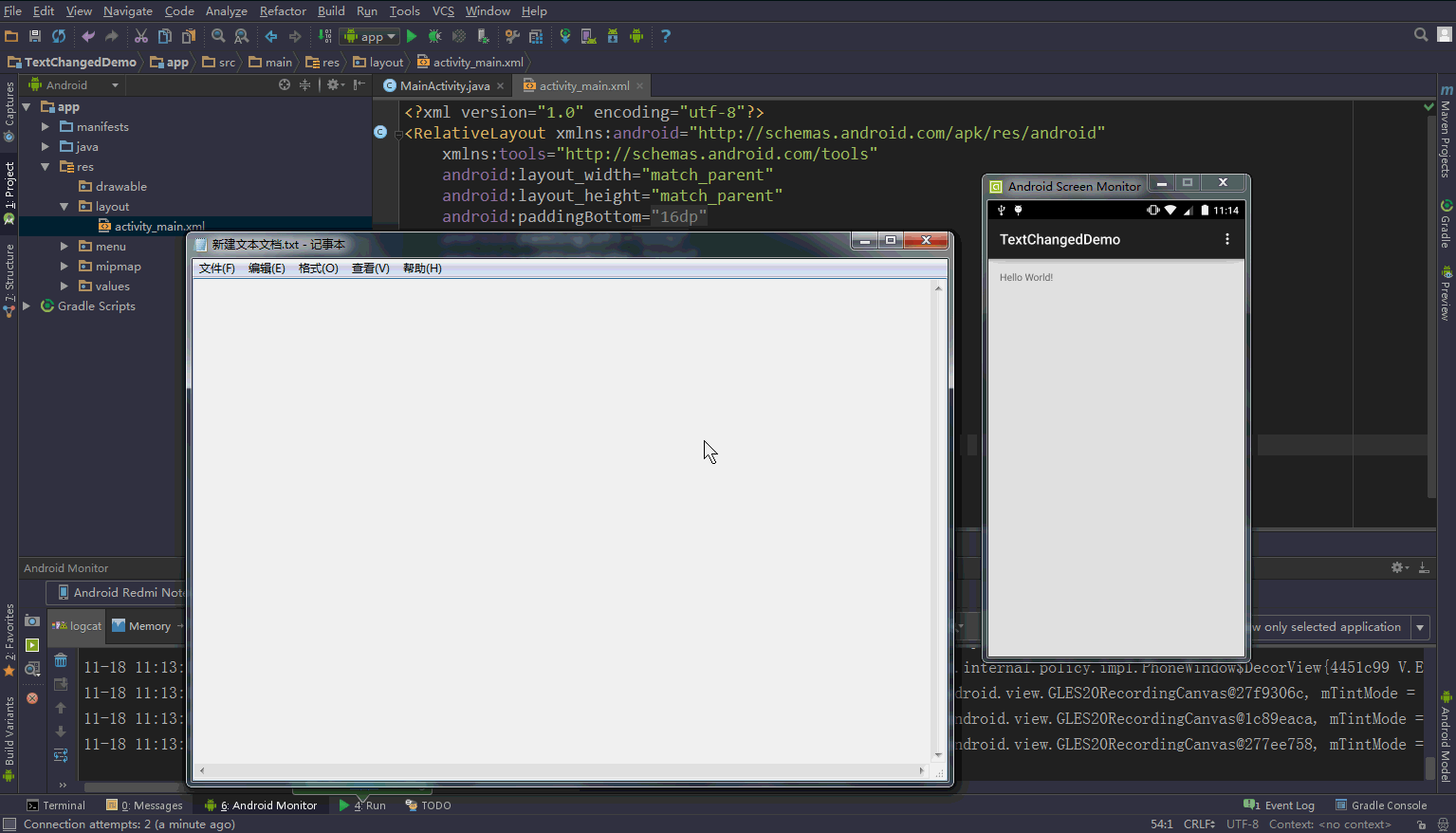Open the AVD Manager icon
1456x833 pixels.
588,36
